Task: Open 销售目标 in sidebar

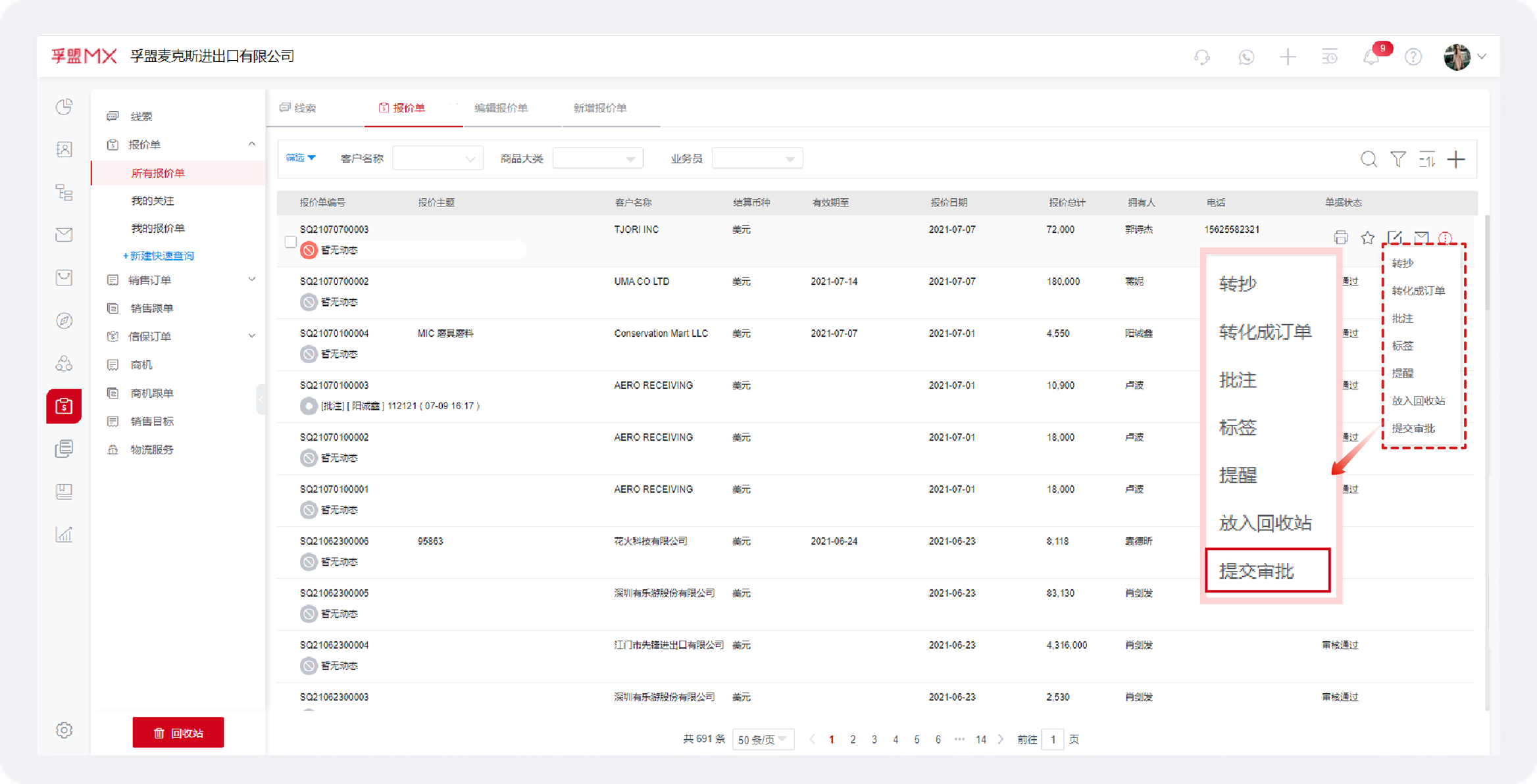Action: (152, 422)
